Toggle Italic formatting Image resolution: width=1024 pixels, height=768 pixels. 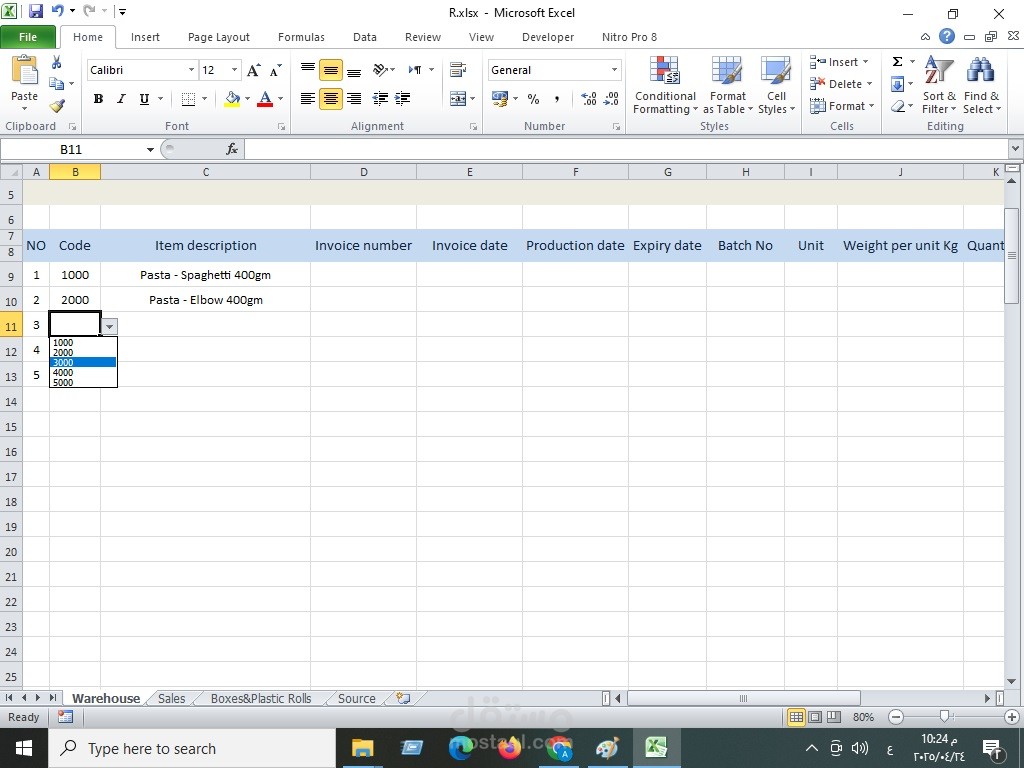[x=121, y=99]
